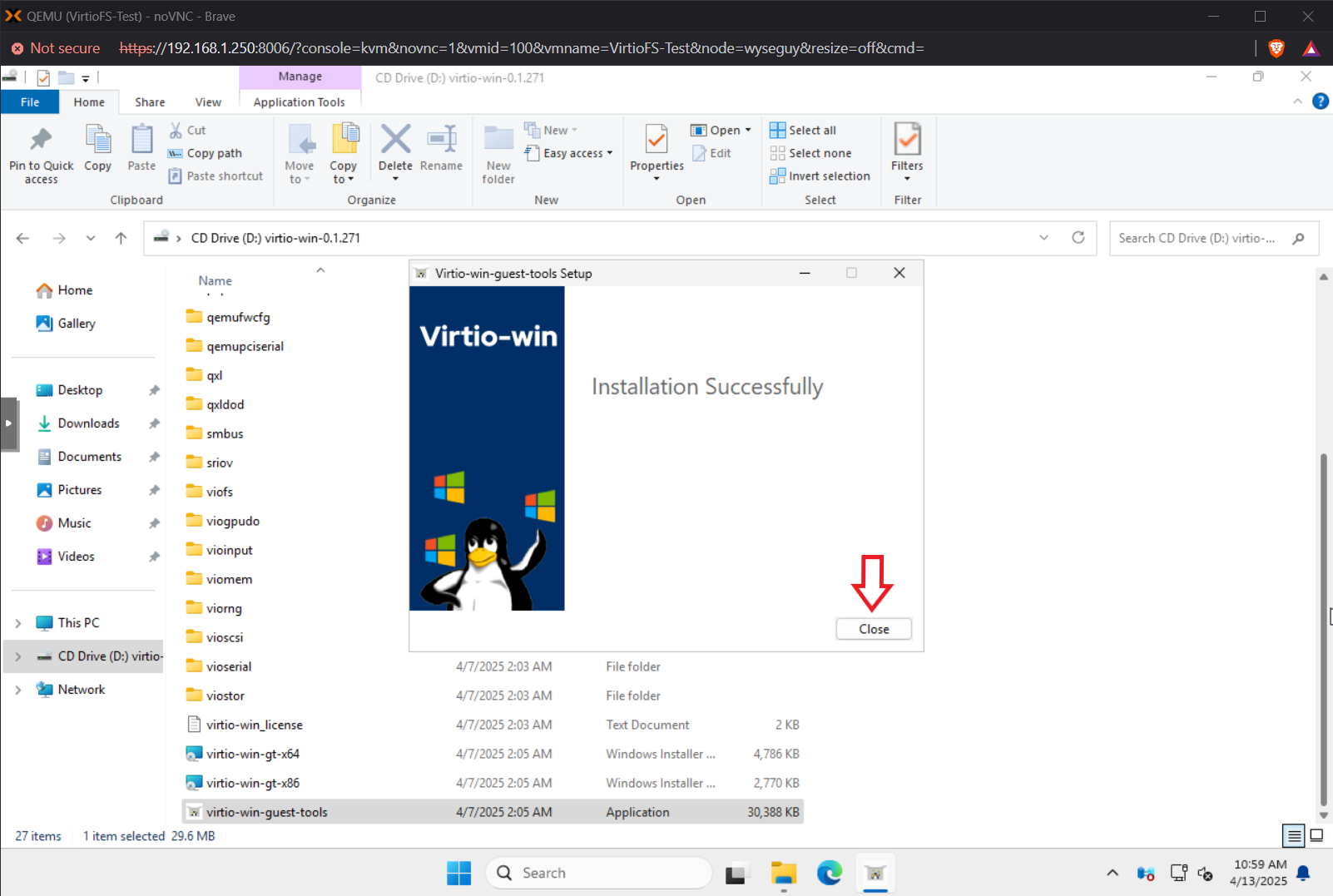This screenshot has width=1333, height=896.
Task: Open the File tab
Action: click(30, 101)
